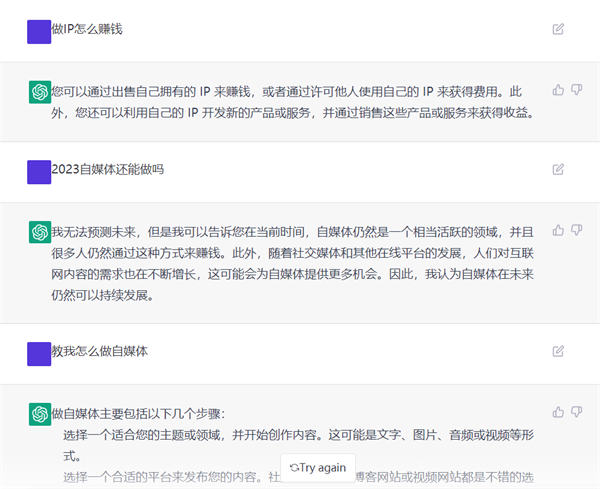600x489 pixels.
Task: Click the line starting "网内容的需求也在不断增长"
Action: tap(292, 274)
